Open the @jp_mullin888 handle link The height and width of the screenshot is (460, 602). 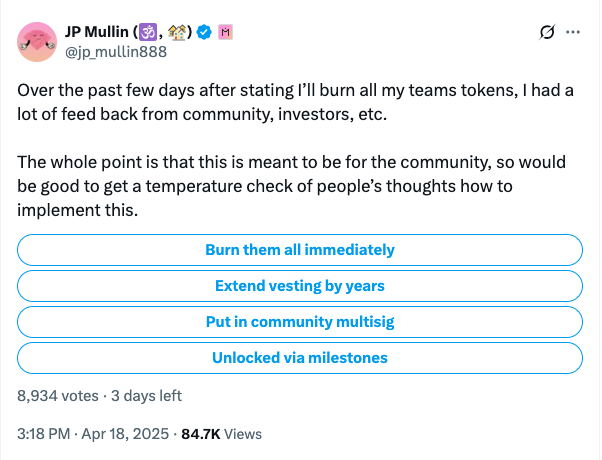[116, 51]
